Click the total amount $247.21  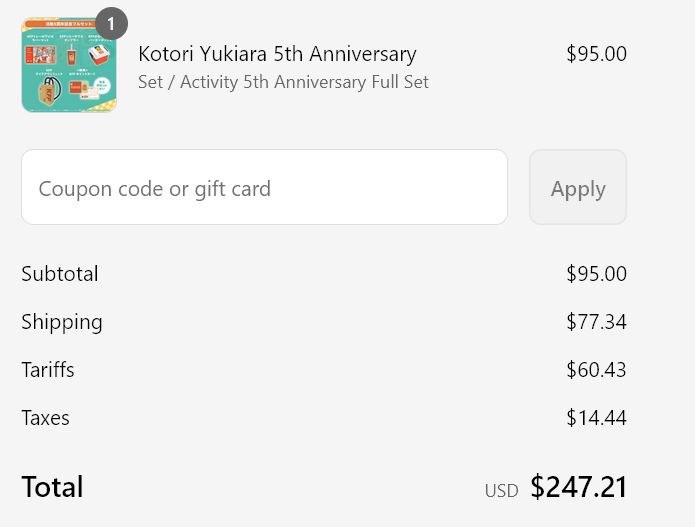pyautogui.click(x=578, y=487)
